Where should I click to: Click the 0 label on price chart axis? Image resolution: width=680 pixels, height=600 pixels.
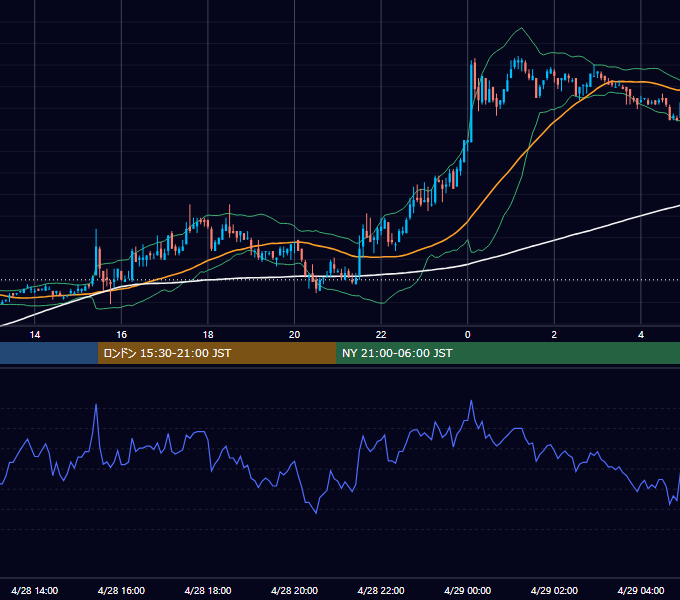pos(468,335)
